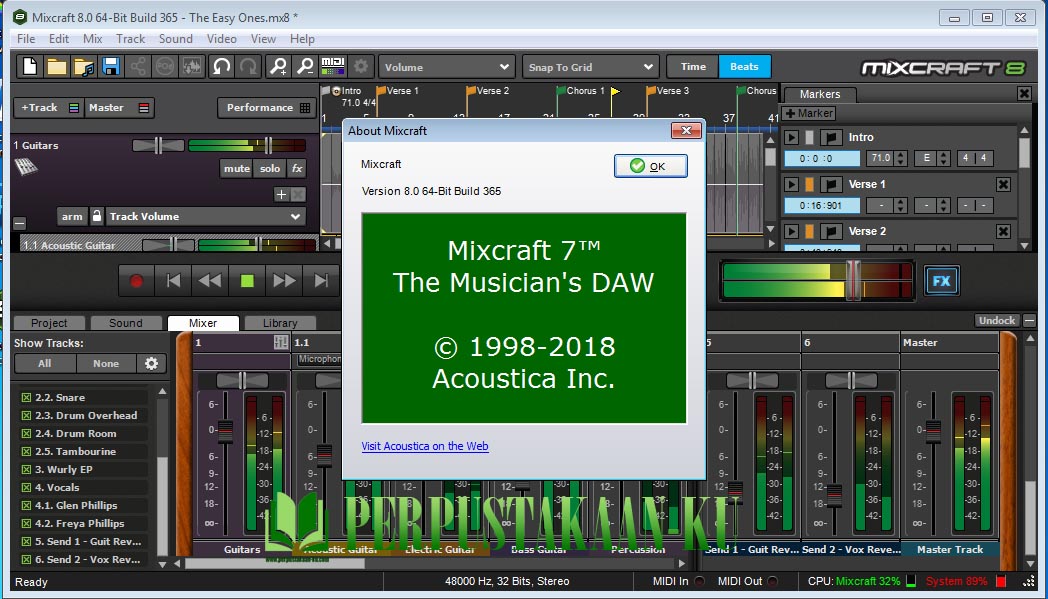Viewport: 1048px width, 599px height.
Task: Toggle 2.5. Tambourine track checkbox
Action: (x=27, y=451)
